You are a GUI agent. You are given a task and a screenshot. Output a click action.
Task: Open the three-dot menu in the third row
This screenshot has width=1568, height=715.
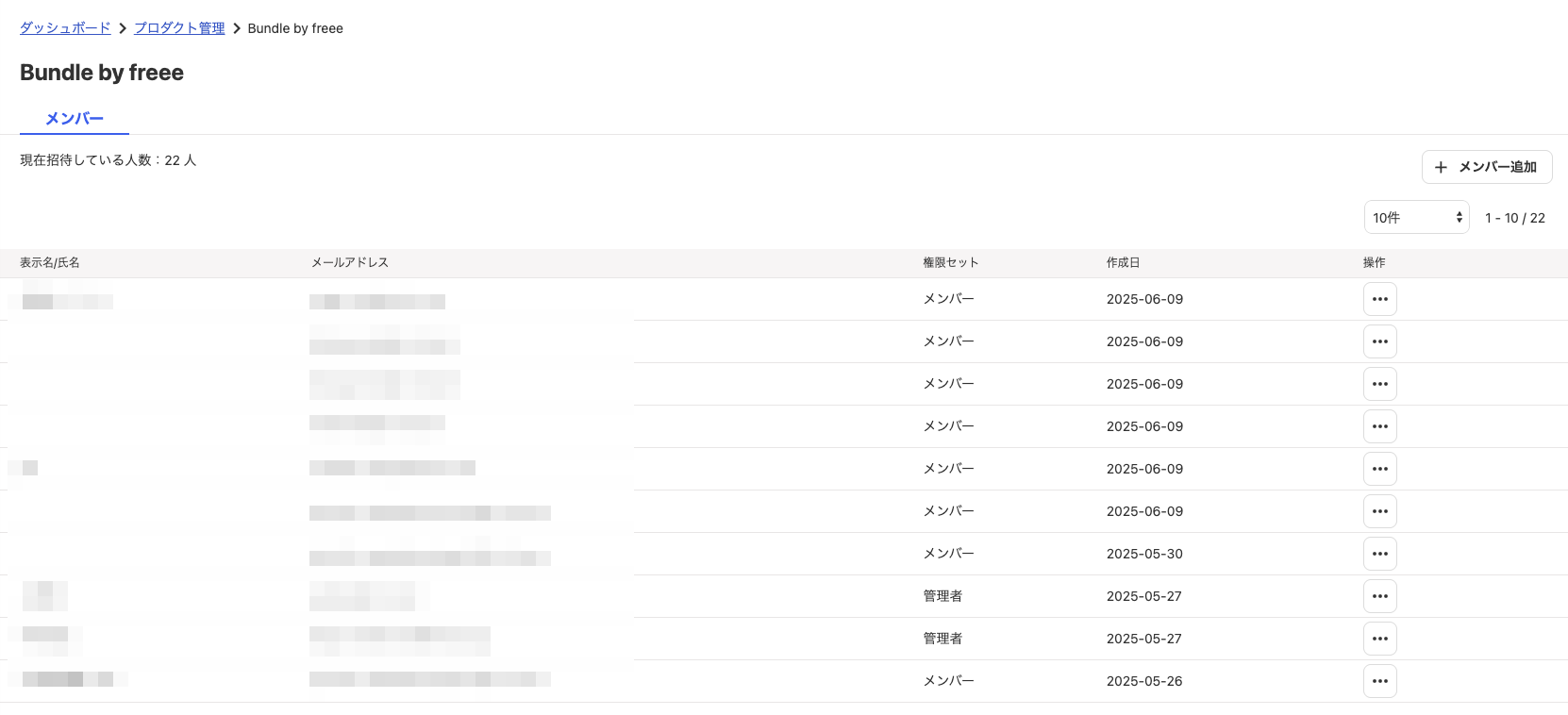1379,384
